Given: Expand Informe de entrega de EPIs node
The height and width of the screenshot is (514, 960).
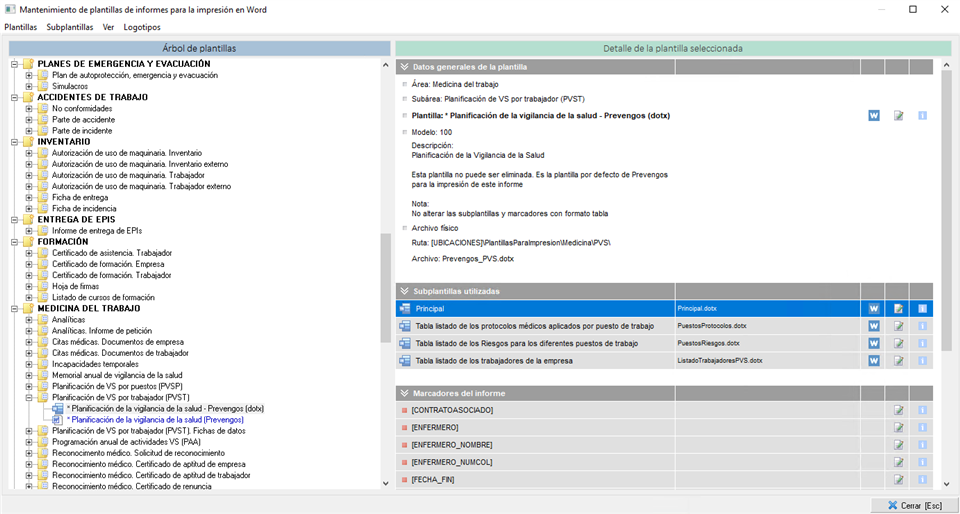Looking at the screenshot, I should click(x=29, y=231).
